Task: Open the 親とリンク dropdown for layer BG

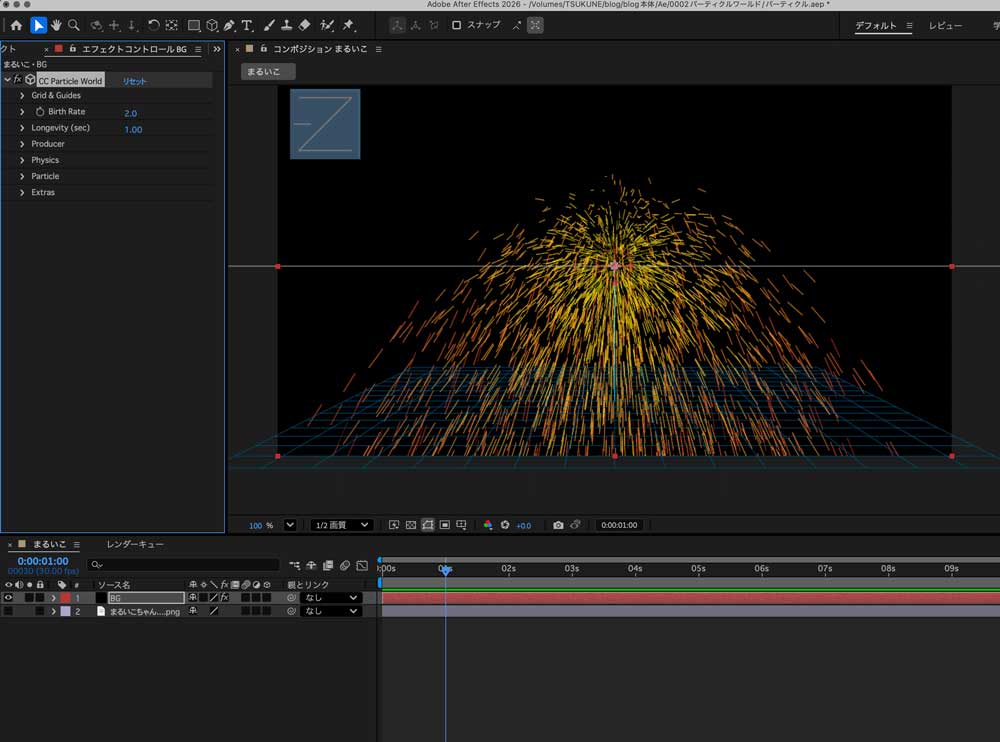Action: pyautogui.click(x=331, y=597)
